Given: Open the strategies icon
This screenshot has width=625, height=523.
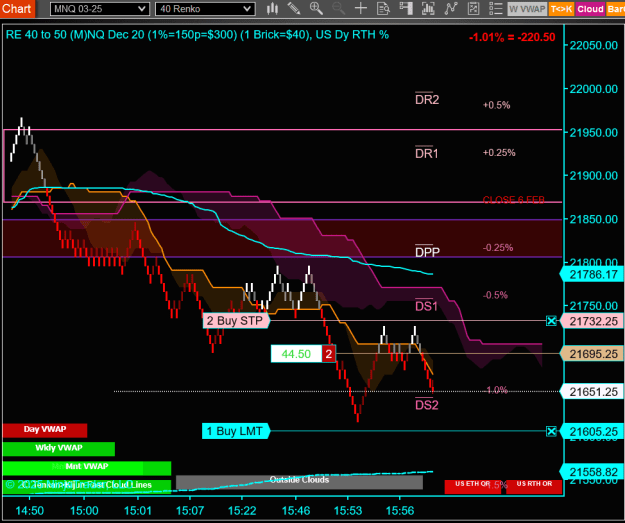Looking at the screenshot, I should 473,8.
